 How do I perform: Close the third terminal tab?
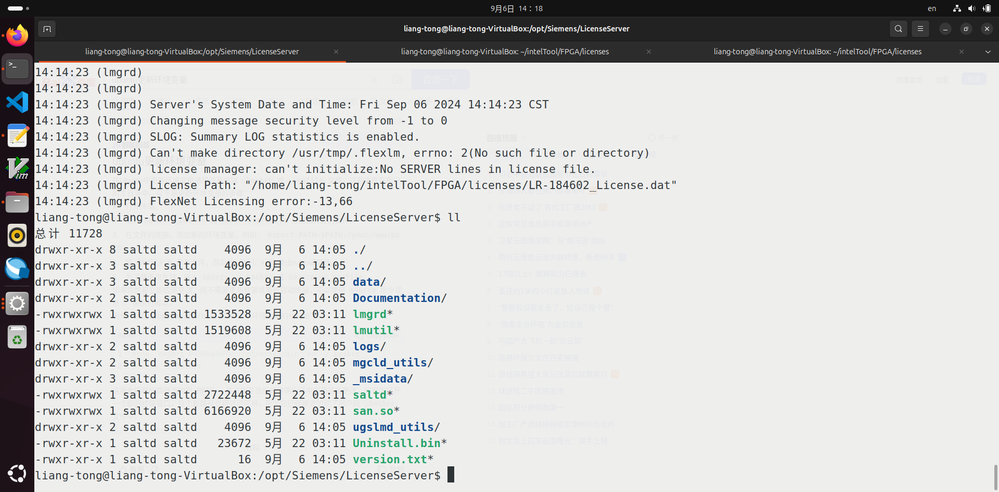pyautogui.click(x=961, y=52)
